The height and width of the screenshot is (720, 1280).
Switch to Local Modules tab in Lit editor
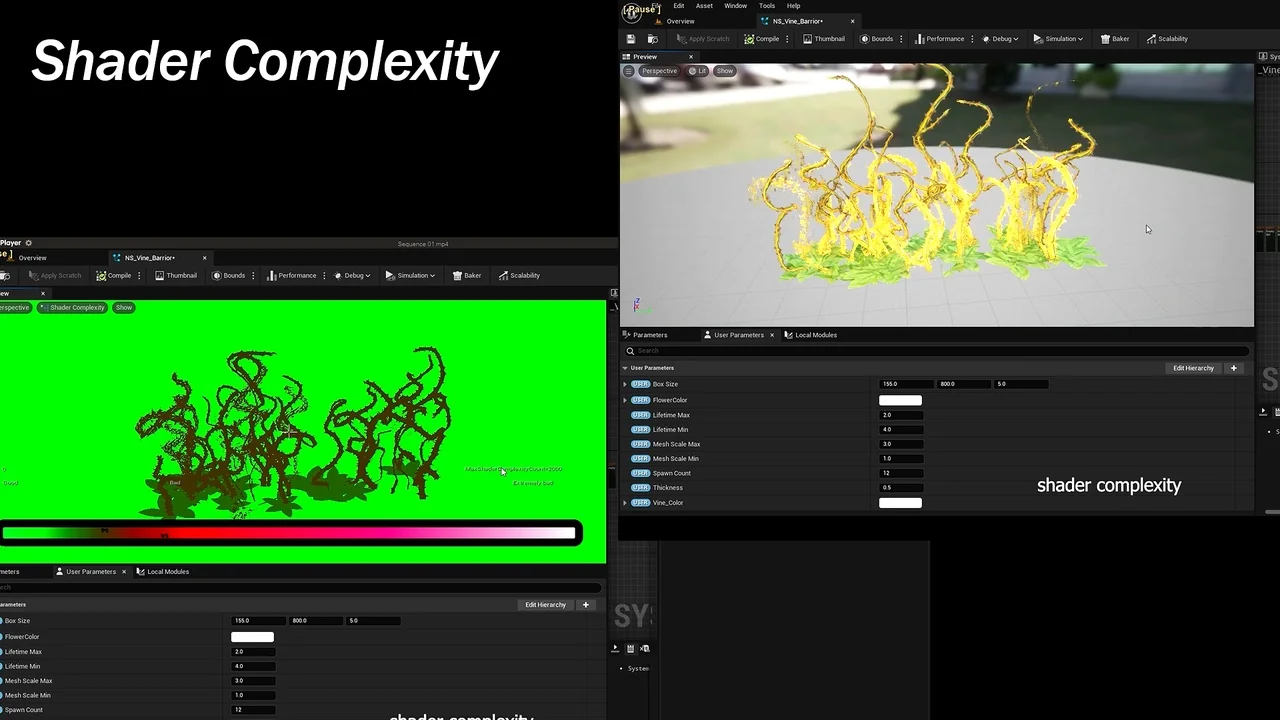coord(811,335)
